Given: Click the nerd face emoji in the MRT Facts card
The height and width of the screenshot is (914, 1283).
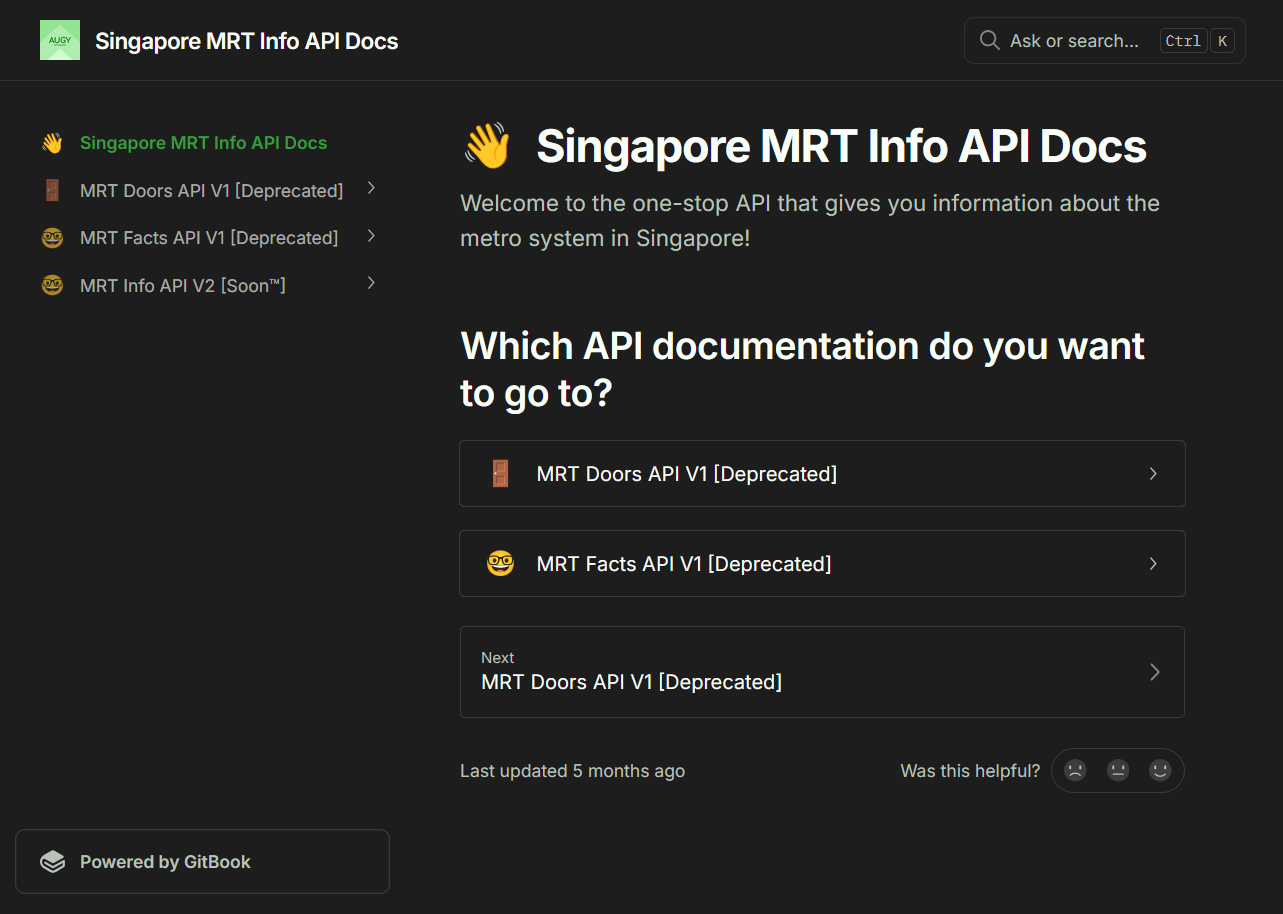Looking at the screenshot, I should [500, 564].
